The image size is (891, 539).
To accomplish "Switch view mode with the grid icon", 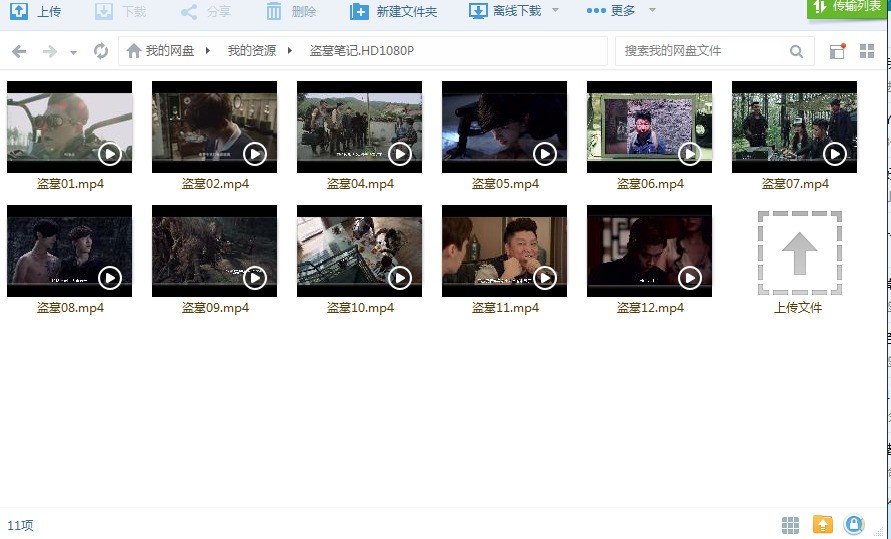I will coord(867,51).
